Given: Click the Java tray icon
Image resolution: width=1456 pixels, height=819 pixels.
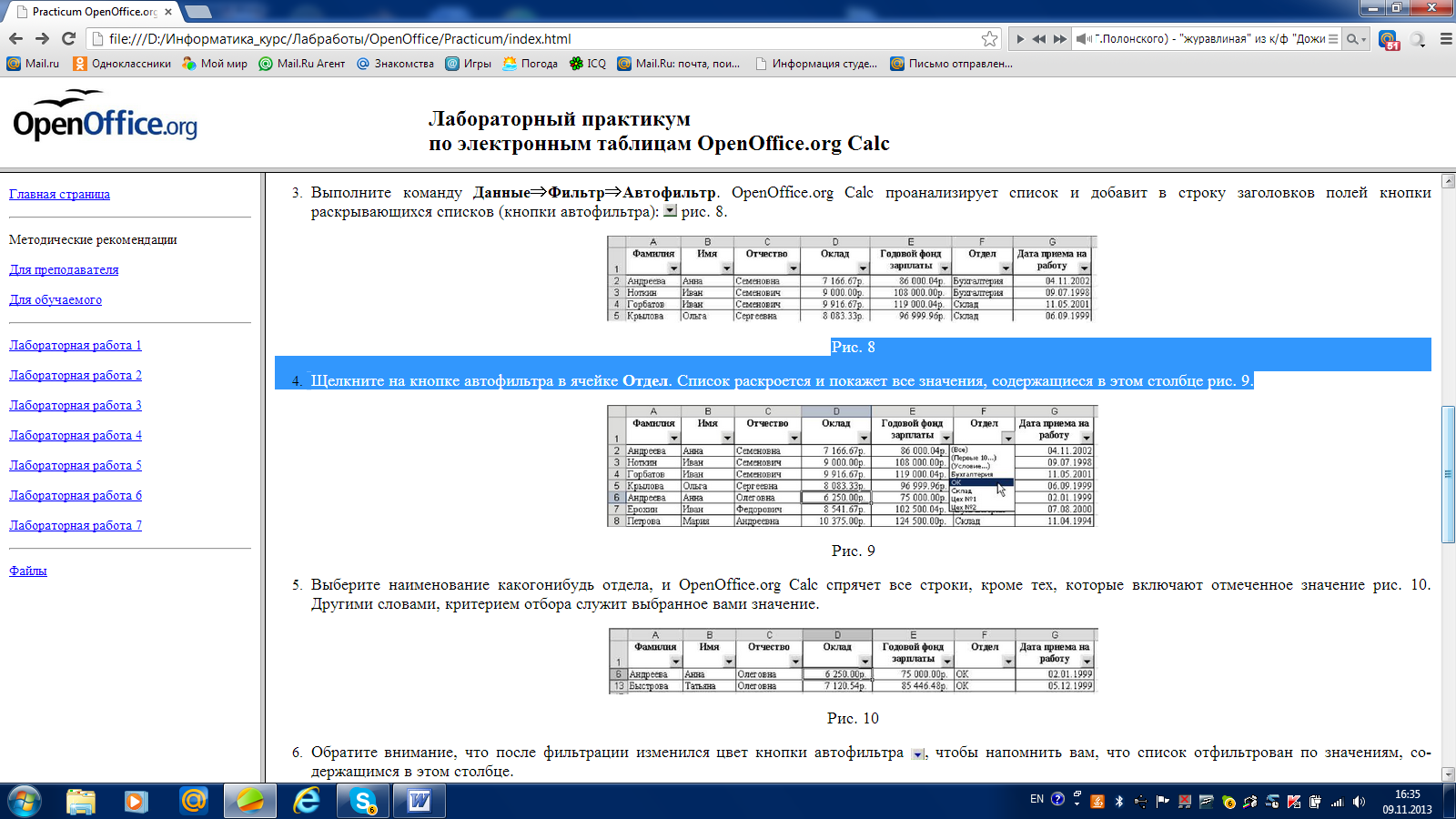Looking at the screenshot, I should (1097, 802).
